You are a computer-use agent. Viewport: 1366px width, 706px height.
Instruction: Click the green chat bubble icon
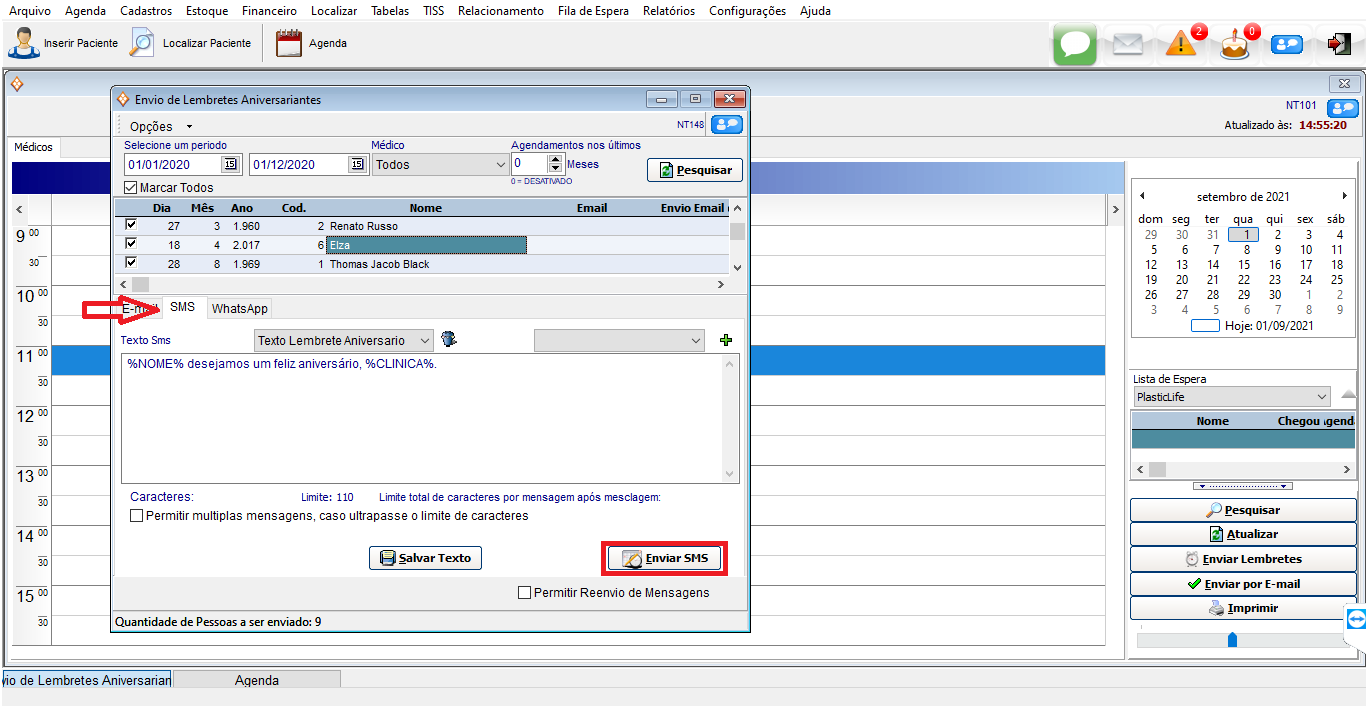pyautogui.click(x=1074, y=45)
